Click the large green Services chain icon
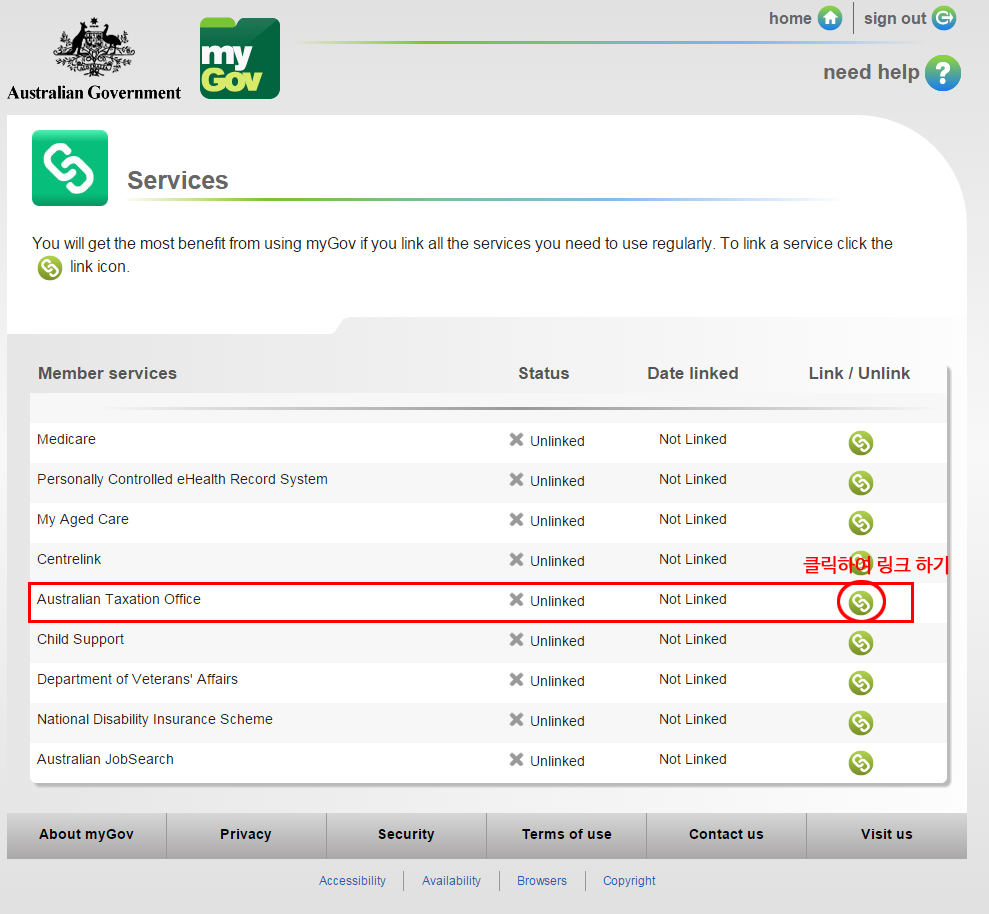Viewport: 989px width, 914px height. 69,168
